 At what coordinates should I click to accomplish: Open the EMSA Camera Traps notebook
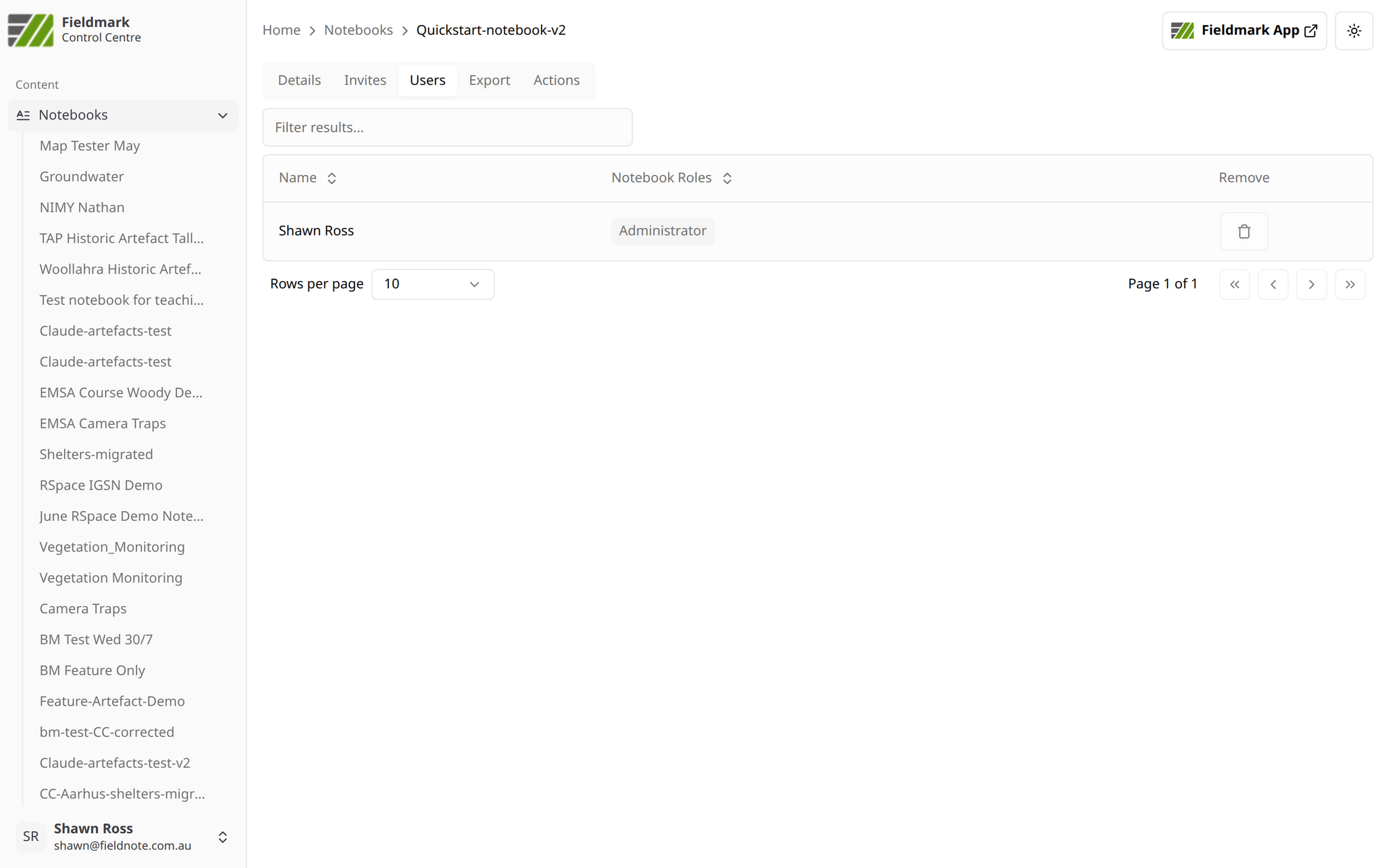(x=103, y=424)
